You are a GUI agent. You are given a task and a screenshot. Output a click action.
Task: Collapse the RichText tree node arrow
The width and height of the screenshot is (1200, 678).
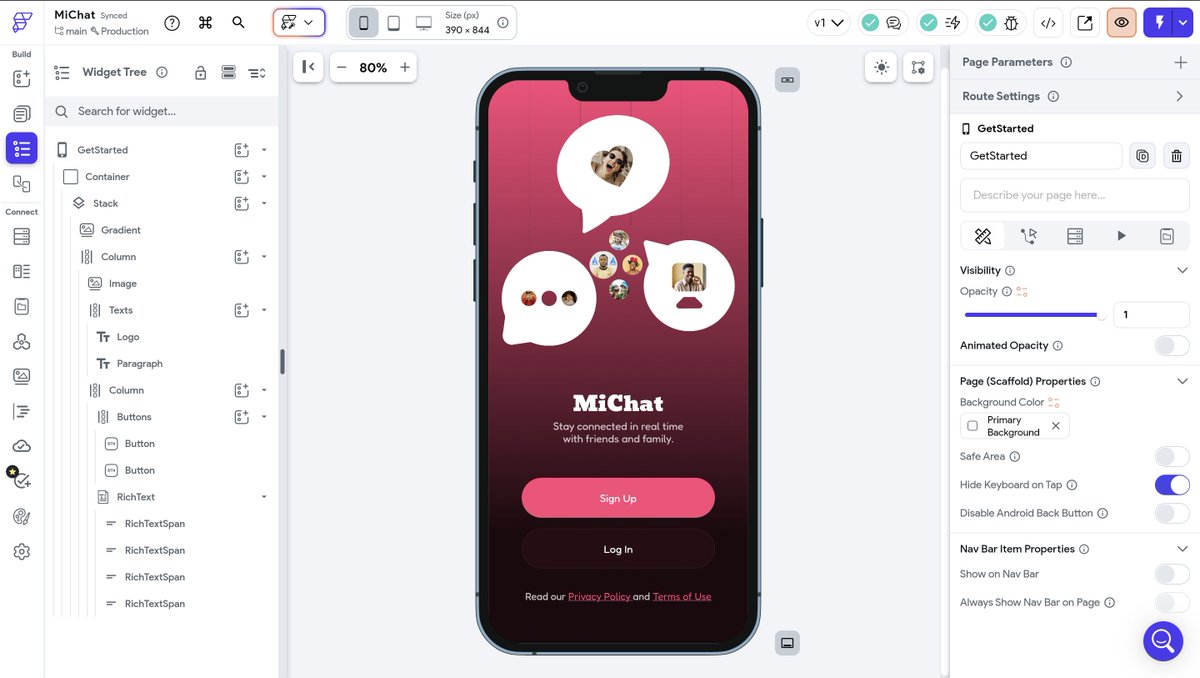coord(264,497)
